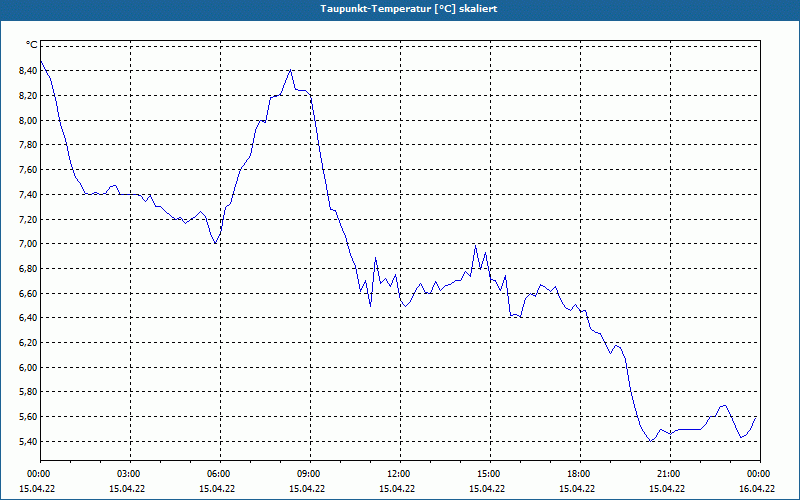Click the 03:00 time label
The image size is (800, 500).
pos(131,474)
